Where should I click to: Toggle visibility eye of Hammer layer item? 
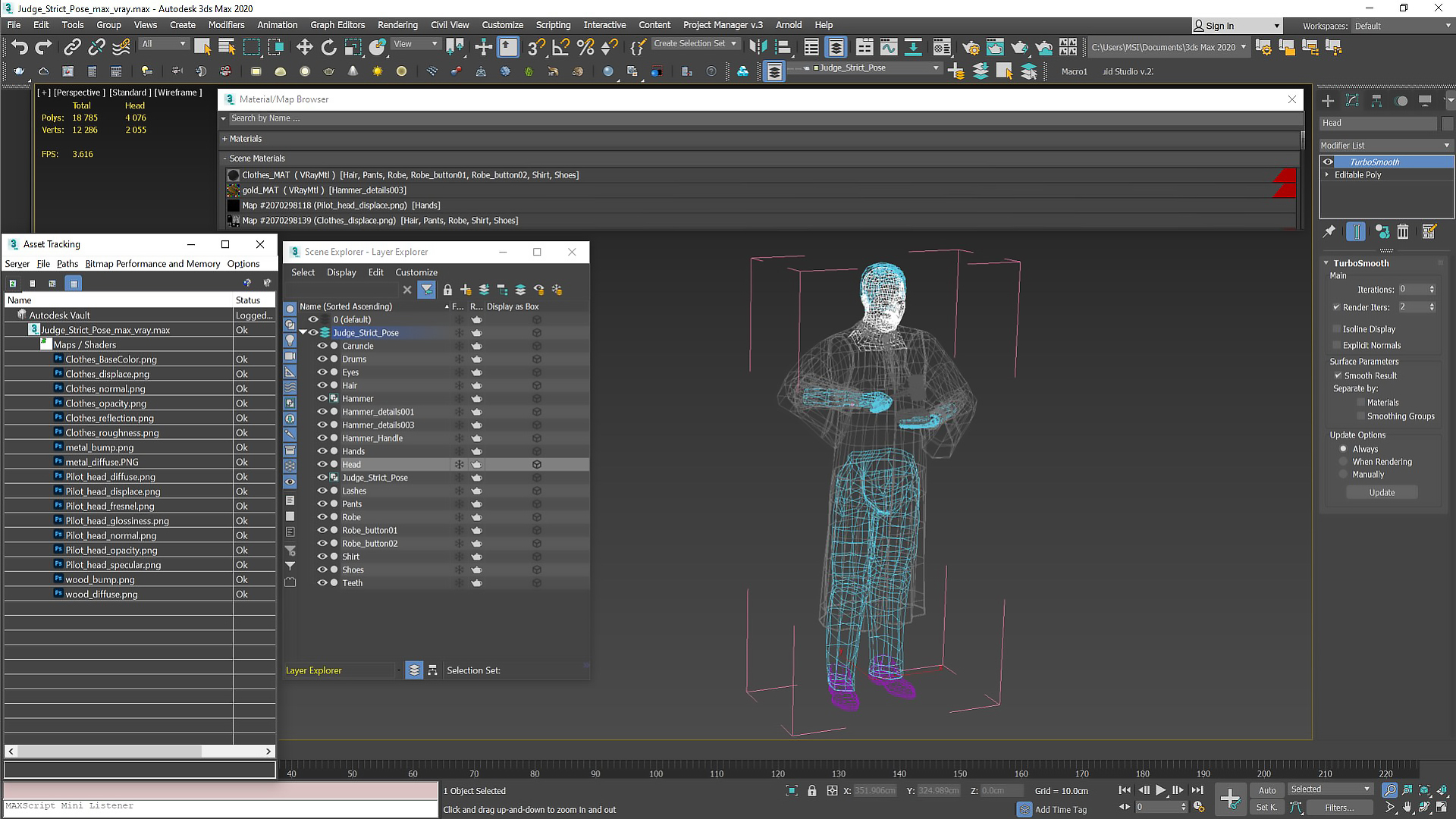coord(322,398)
